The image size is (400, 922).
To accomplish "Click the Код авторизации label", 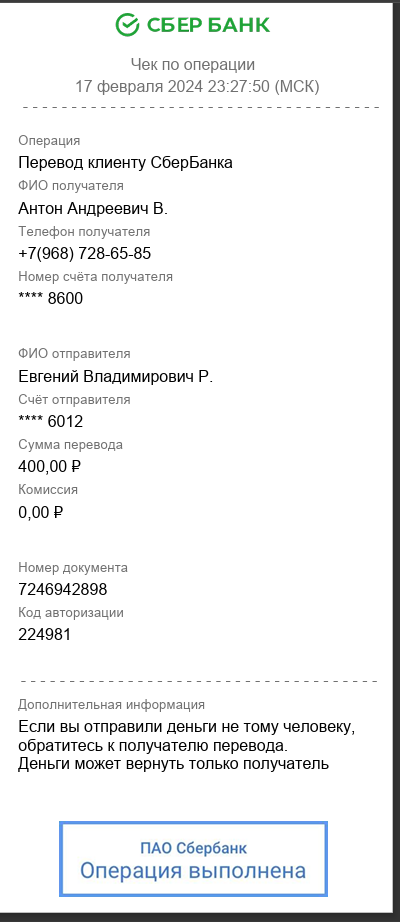I will point(71,613).
